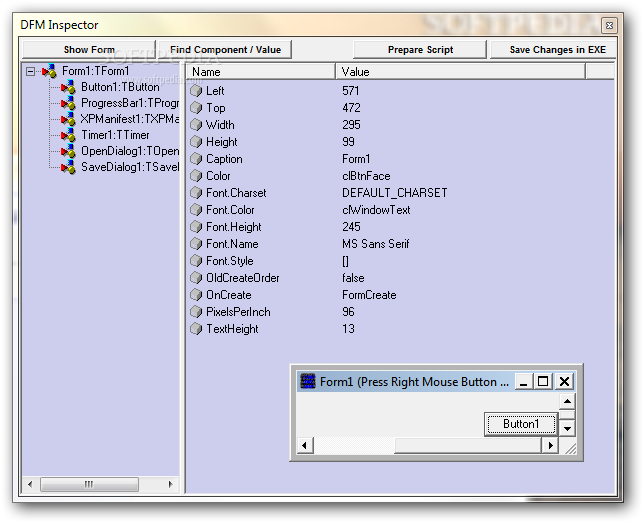Select the XPManifest1 component icon

coord(68,119)
